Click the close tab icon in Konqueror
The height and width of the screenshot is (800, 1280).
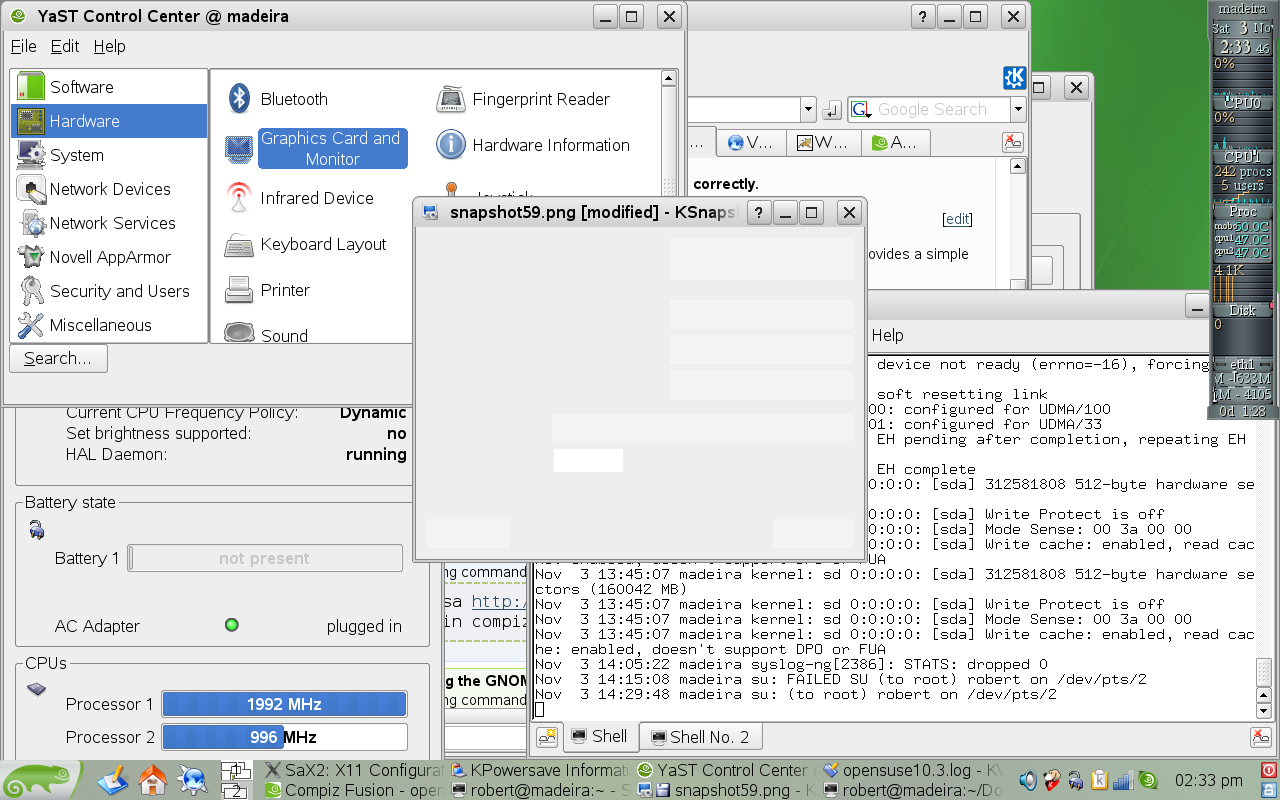1013,143
